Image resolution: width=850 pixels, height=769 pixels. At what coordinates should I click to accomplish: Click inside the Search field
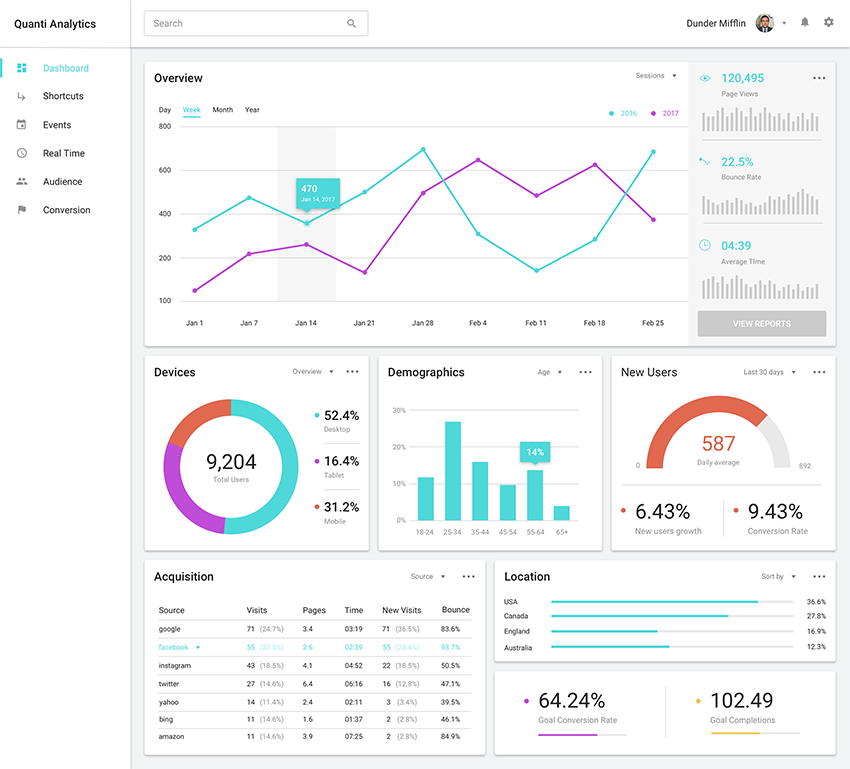click(x=255, y=22)
